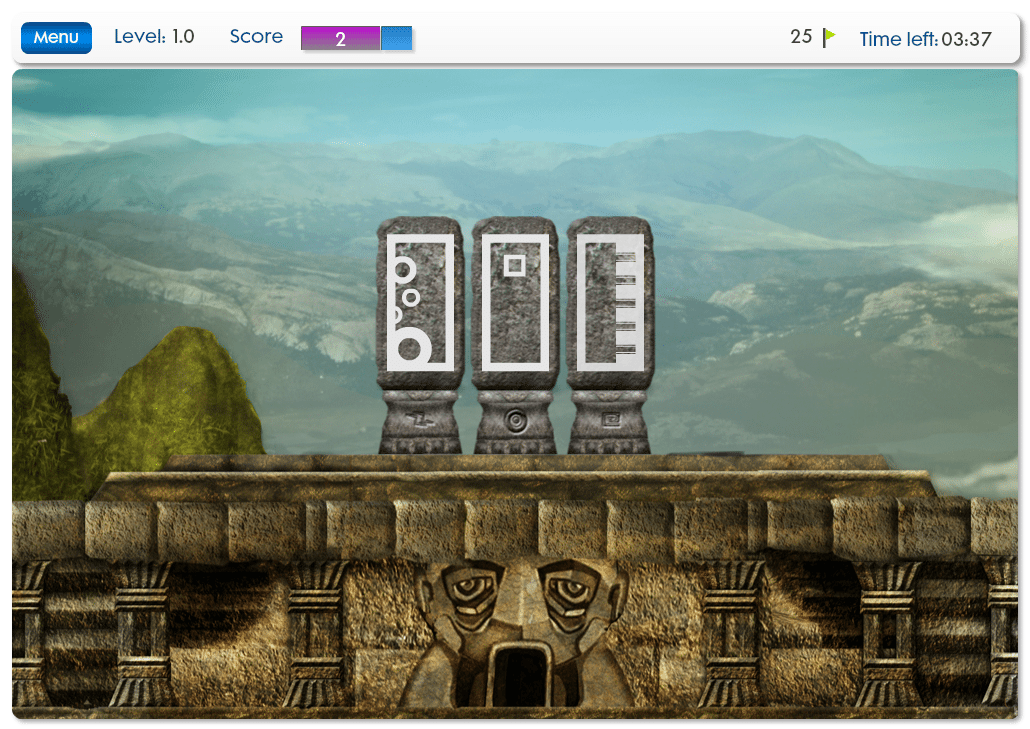This screenshot has height=729, width=1030.
Task: Click the Level: 1.0 indicator
Action: pyautogui.click(x=154, y=37)
